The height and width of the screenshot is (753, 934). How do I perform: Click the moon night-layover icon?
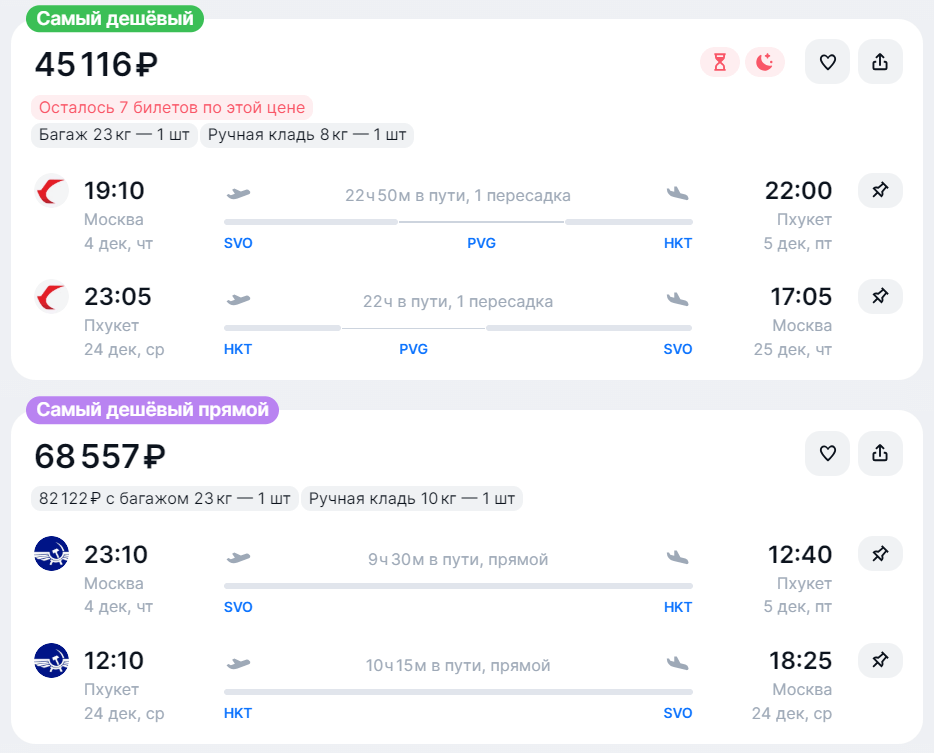765,62
